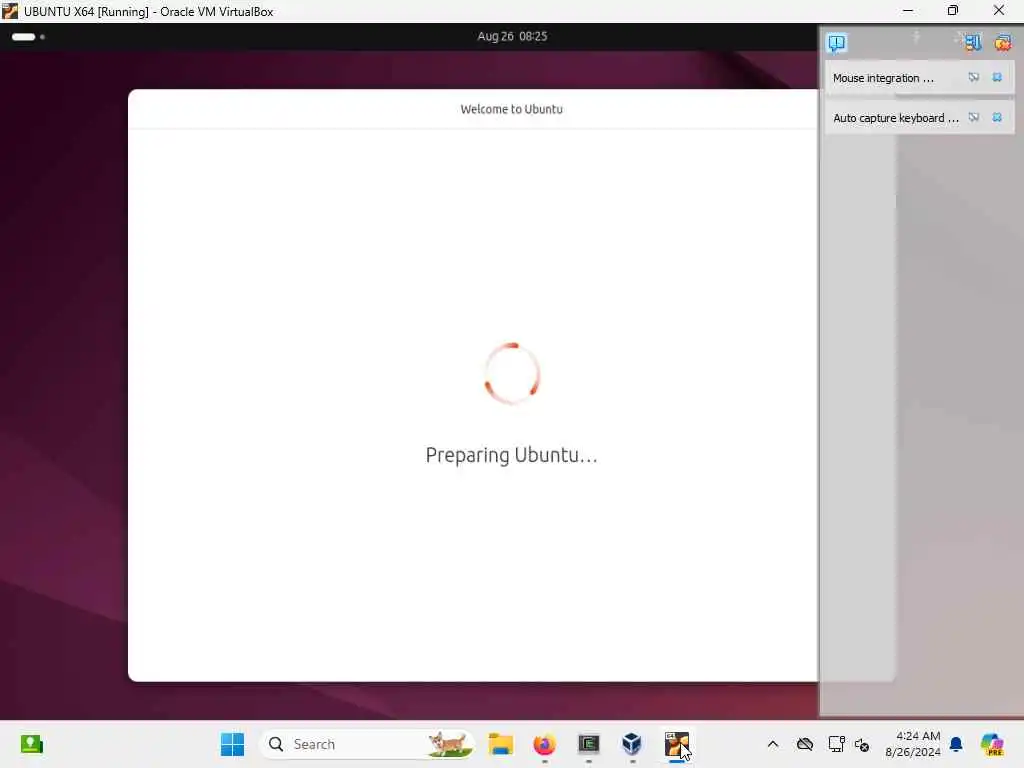Show hidden system tray icons chevron

point(773,744)
